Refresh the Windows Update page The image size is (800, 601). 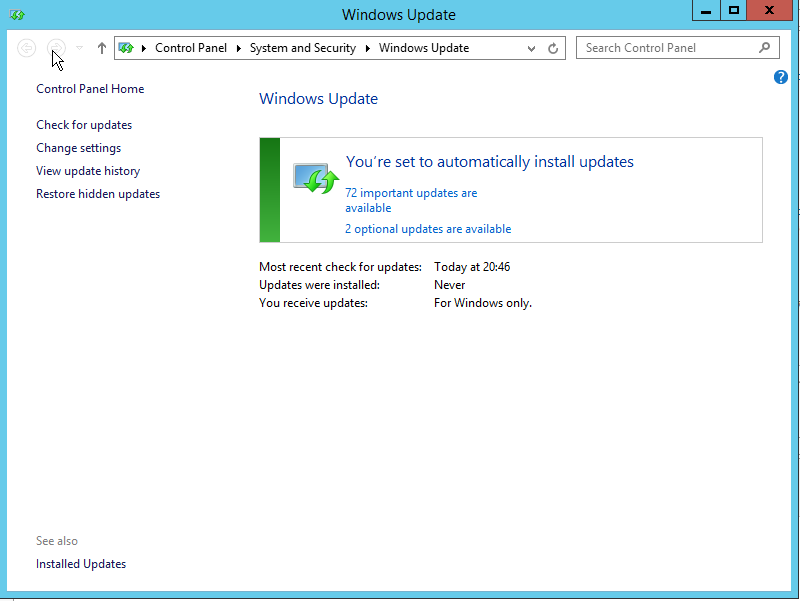(x=553, y=48)
